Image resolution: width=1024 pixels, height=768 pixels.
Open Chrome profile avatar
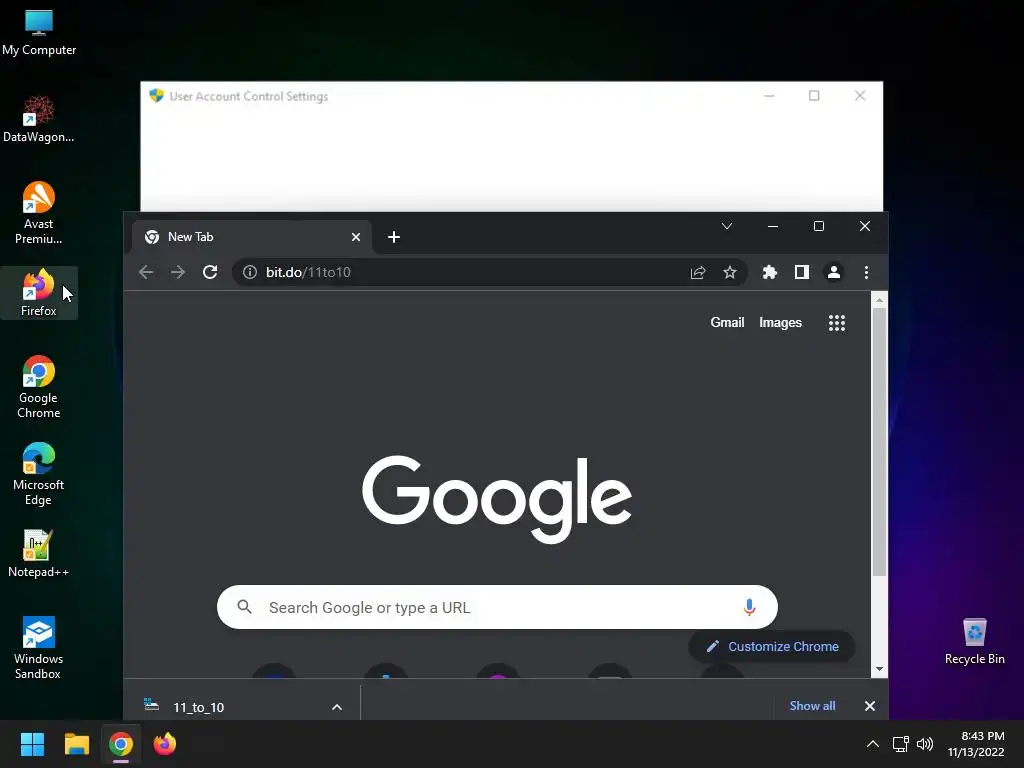(x=834, y=272)
